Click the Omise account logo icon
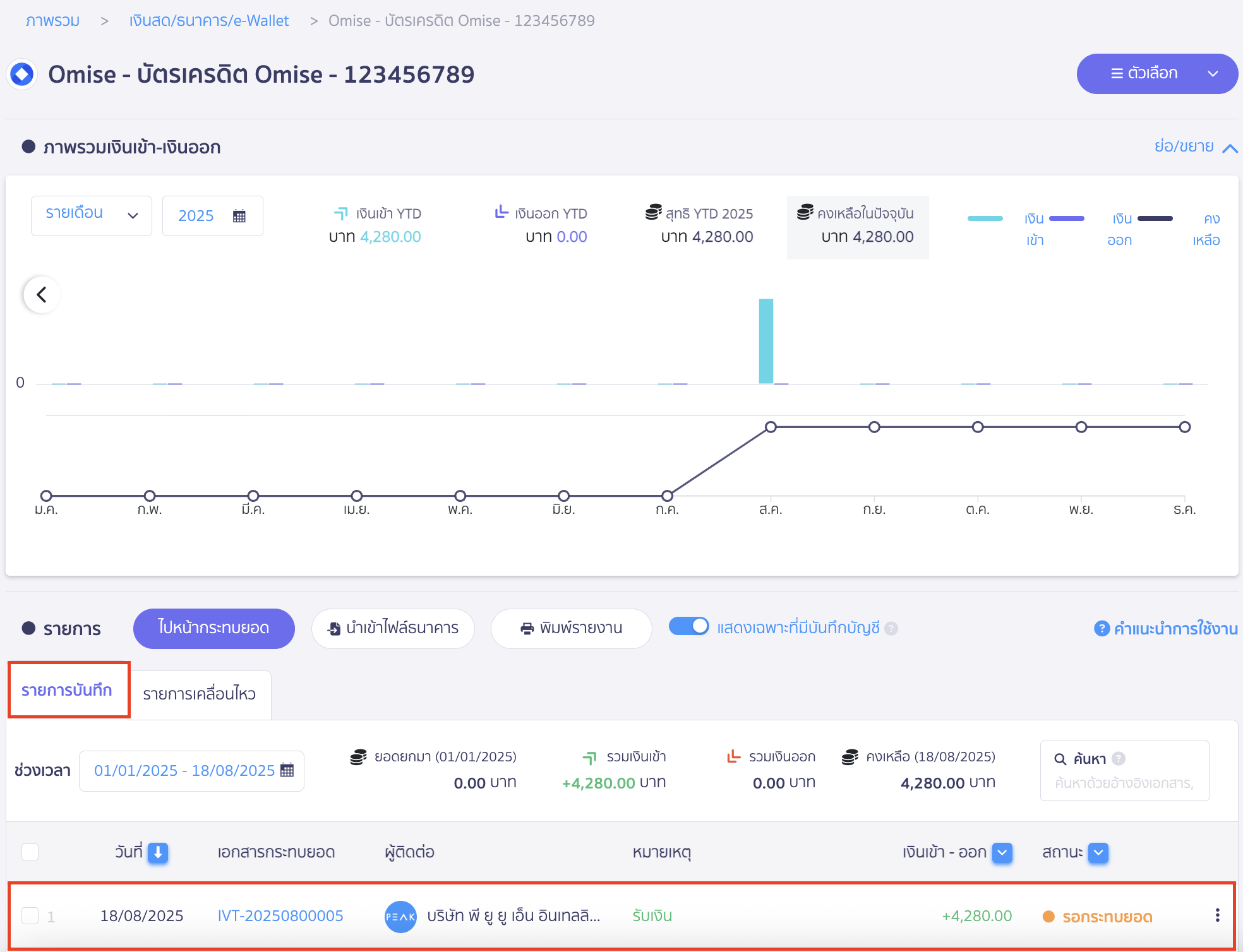The image size is (1243, 952). coord(22,74)
